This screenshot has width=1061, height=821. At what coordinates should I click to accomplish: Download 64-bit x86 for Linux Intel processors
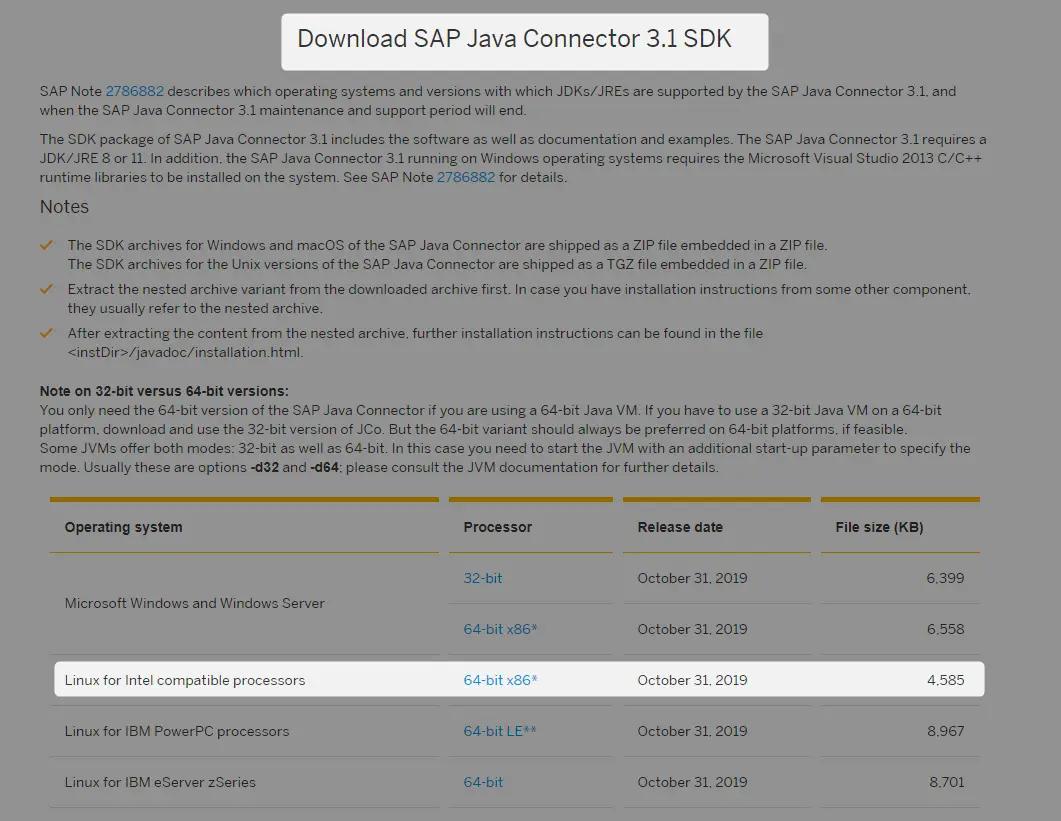[x=500, y=680]
